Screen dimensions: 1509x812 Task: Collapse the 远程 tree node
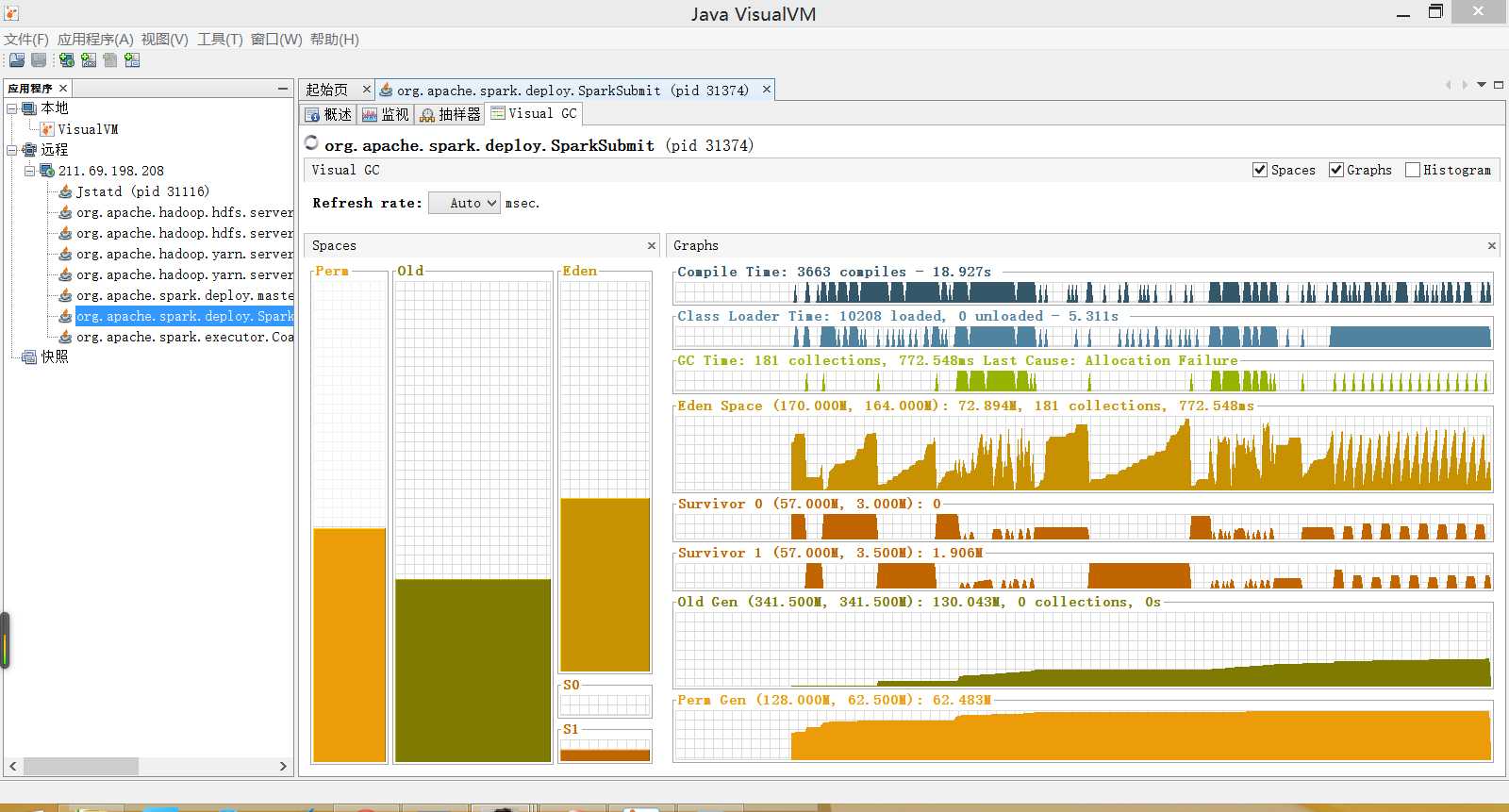(x=12, y=150)
